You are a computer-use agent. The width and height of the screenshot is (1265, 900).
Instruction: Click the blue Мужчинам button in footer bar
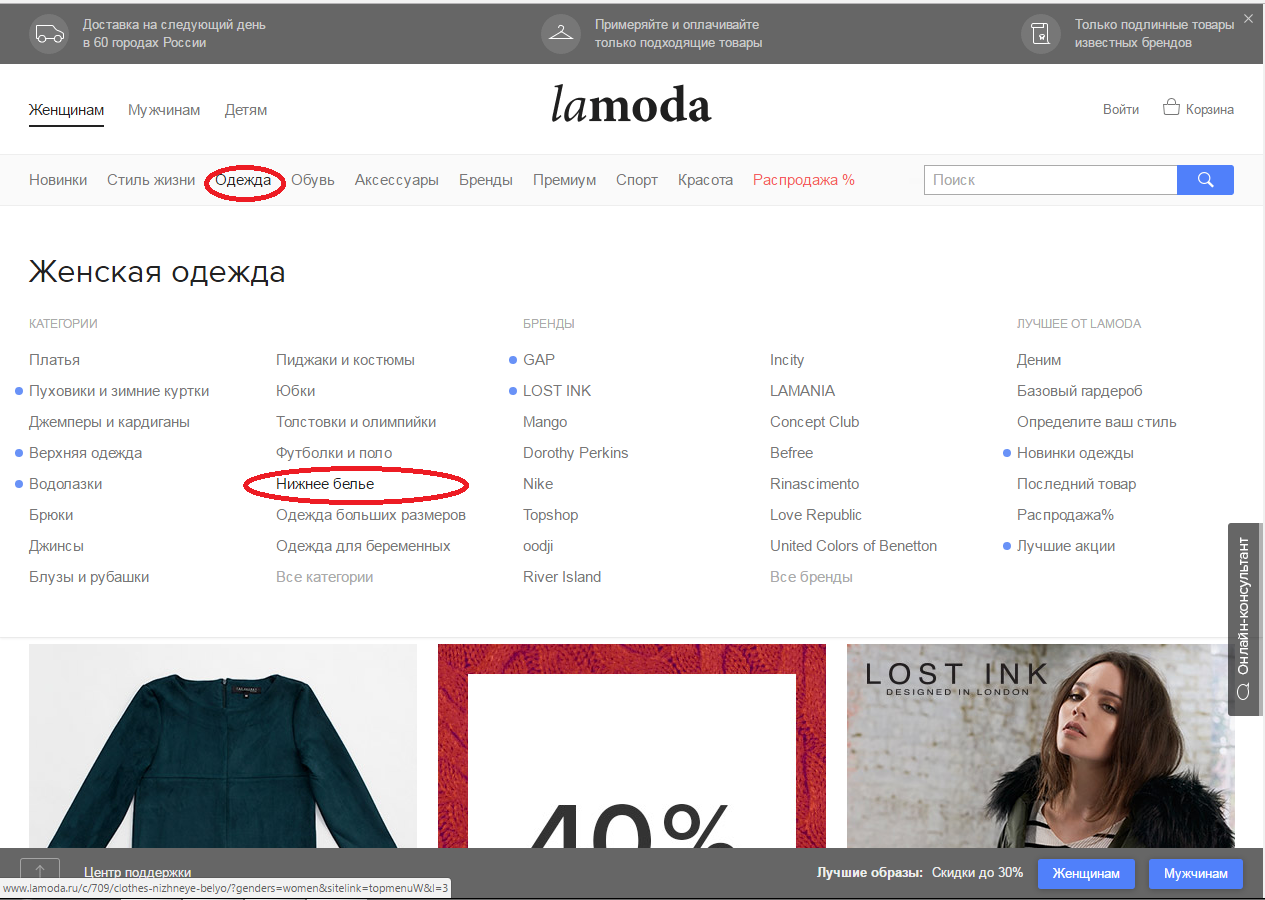pyautogui.click(x=1195, y=873)
